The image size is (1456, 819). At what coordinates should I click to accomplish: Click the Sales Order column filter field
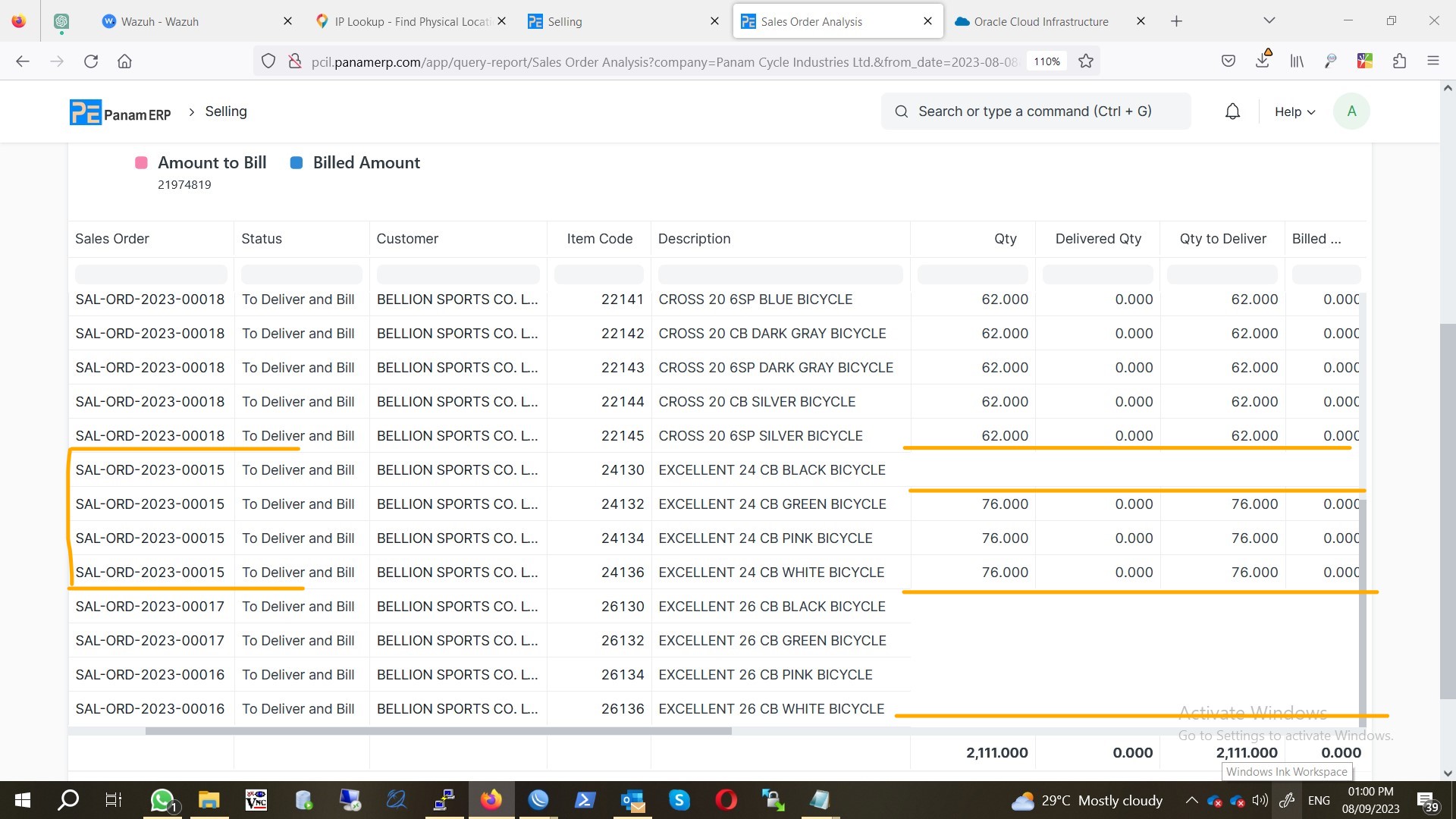(151, 275)
